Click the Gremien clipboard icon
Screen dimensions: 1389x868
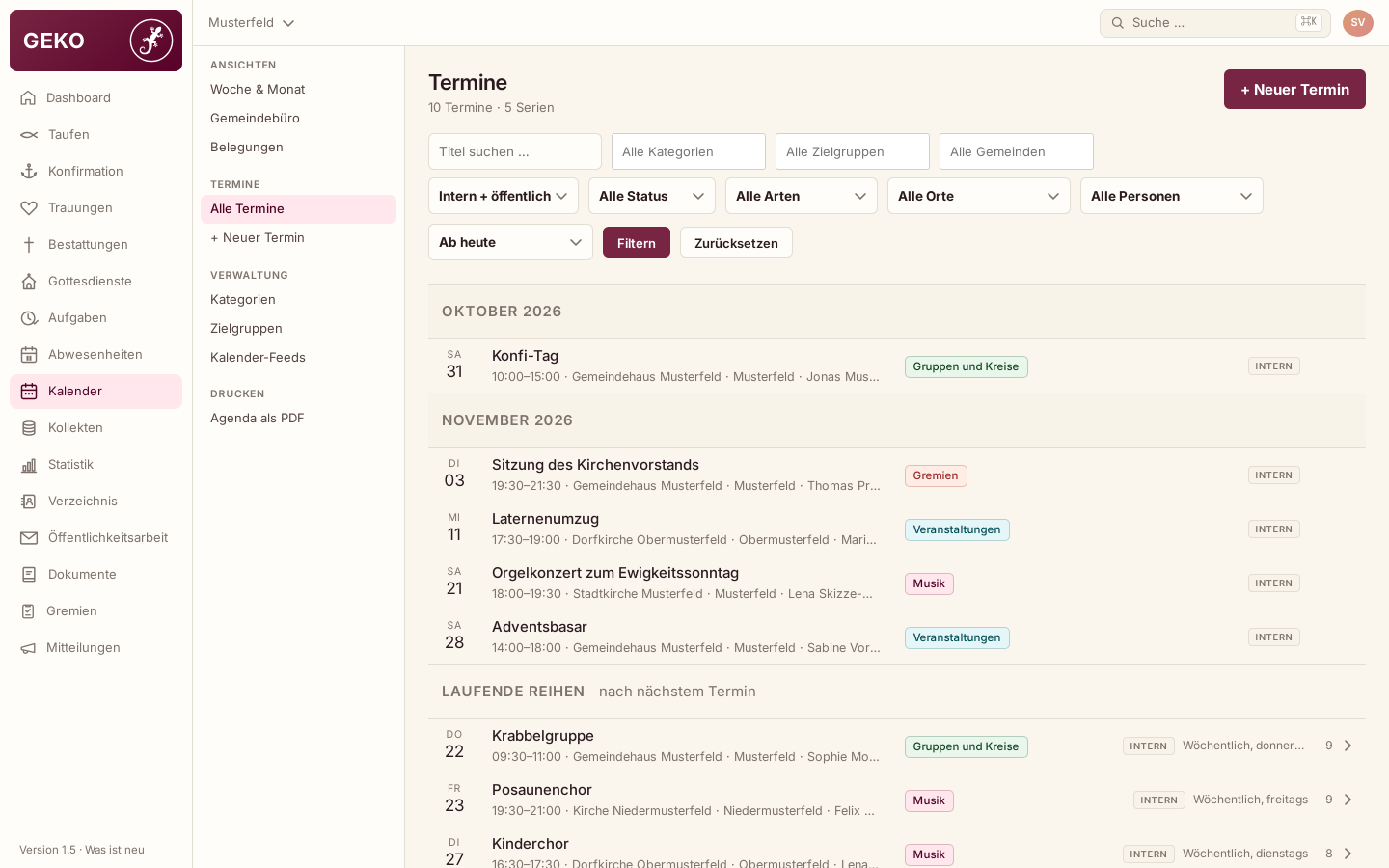[28, 610]
